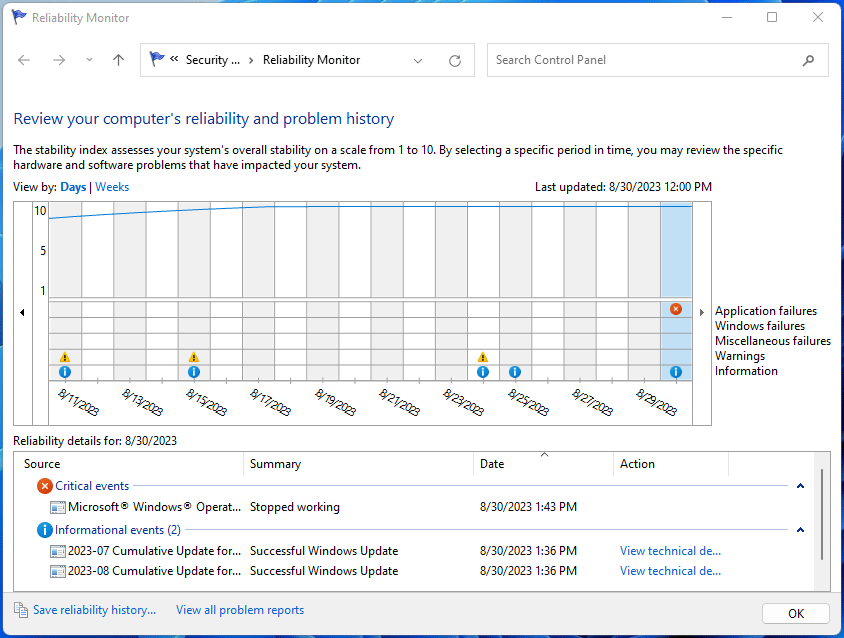This screenshot has width=844, height=638.
Task: Select '8/30/2023 1:43 PM' date cell
Action: pyautogui.click(x=528, y=507)
